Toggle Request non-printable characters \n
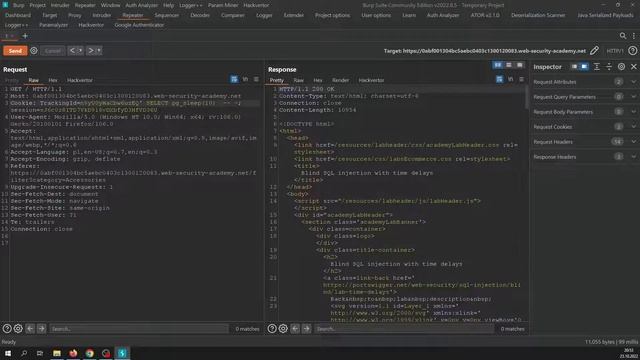 click(245, 79)
